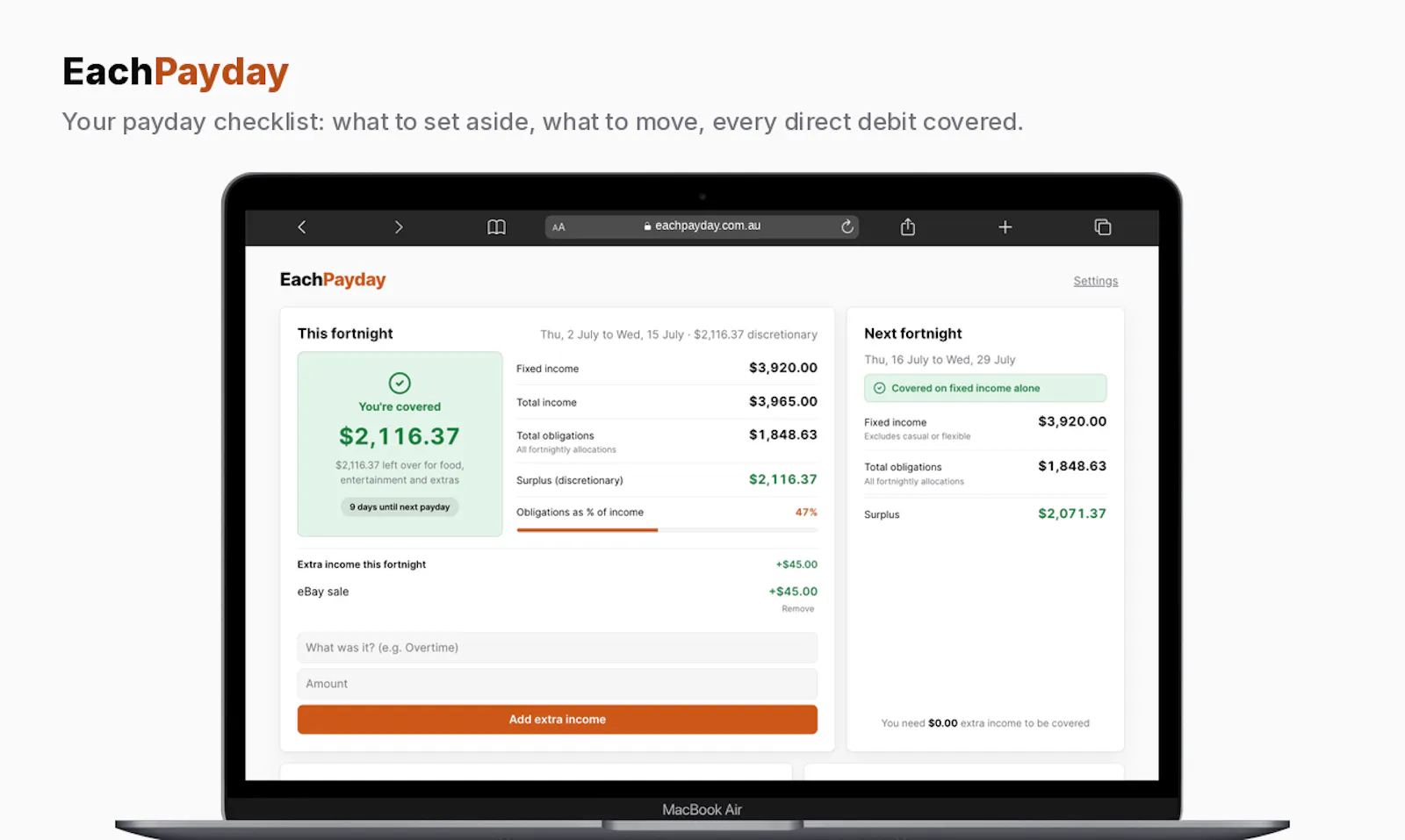Image resolution: width=1405 pixels, height=840 pixels.
Task: Open the bookmarks book icon
Action: 496,227
